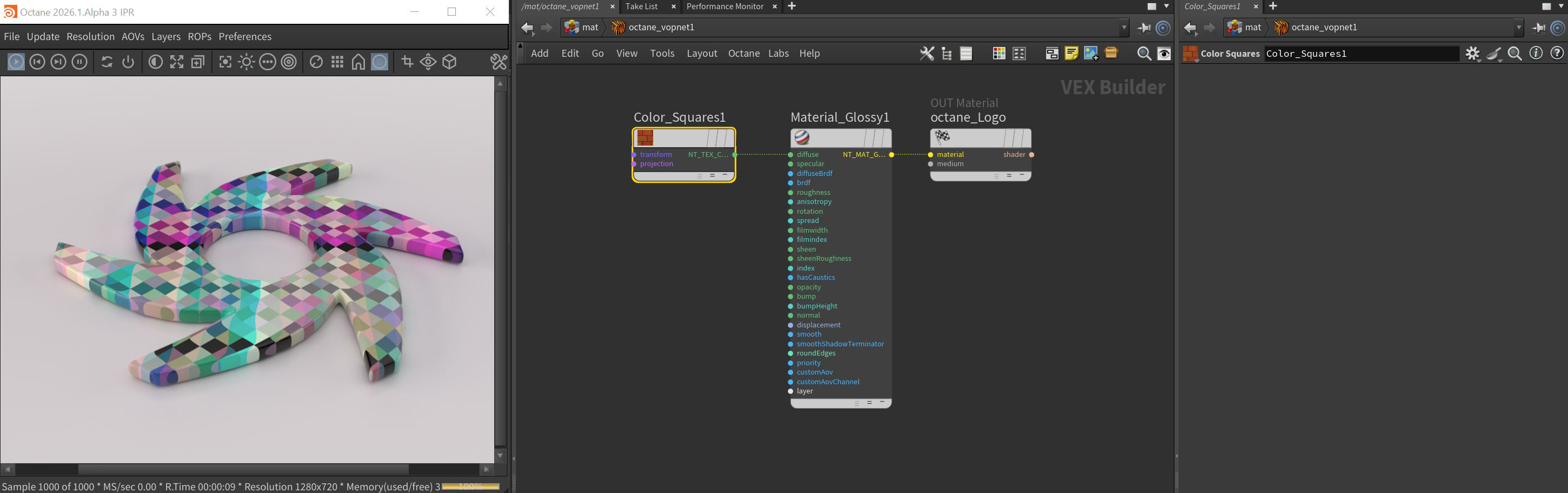The width and height of the screenshot is (1568, 493).
Task: Click the restart render refresh icon
Action: (x=107, y=62)
